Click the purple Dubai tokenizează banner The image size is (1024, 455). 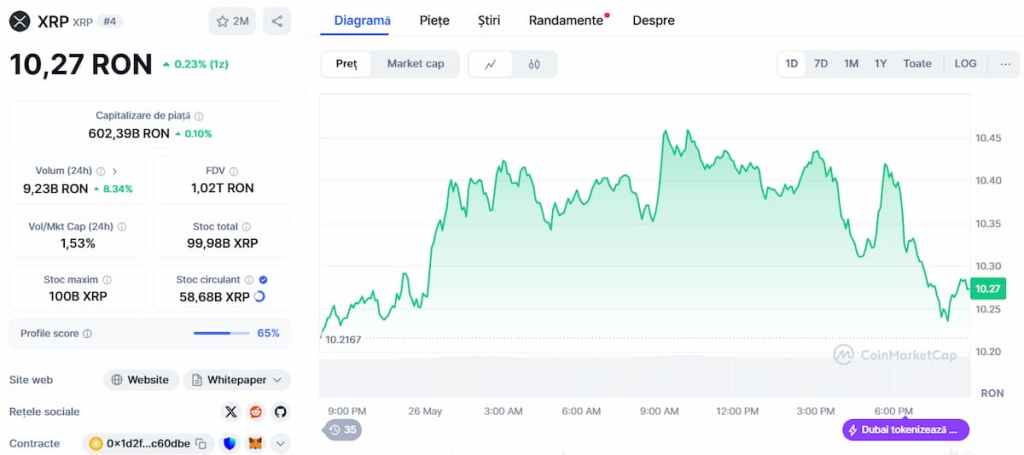coord(905,430)
